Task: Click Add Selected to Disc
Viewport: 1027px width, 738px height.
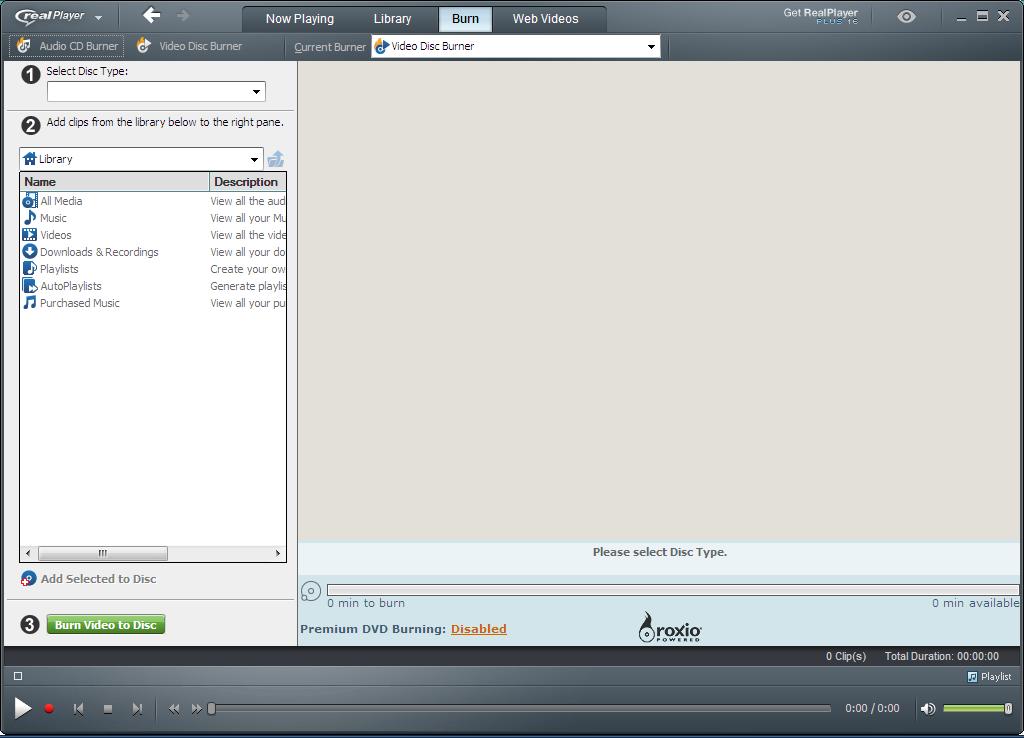Action: (x=90, y=579)
